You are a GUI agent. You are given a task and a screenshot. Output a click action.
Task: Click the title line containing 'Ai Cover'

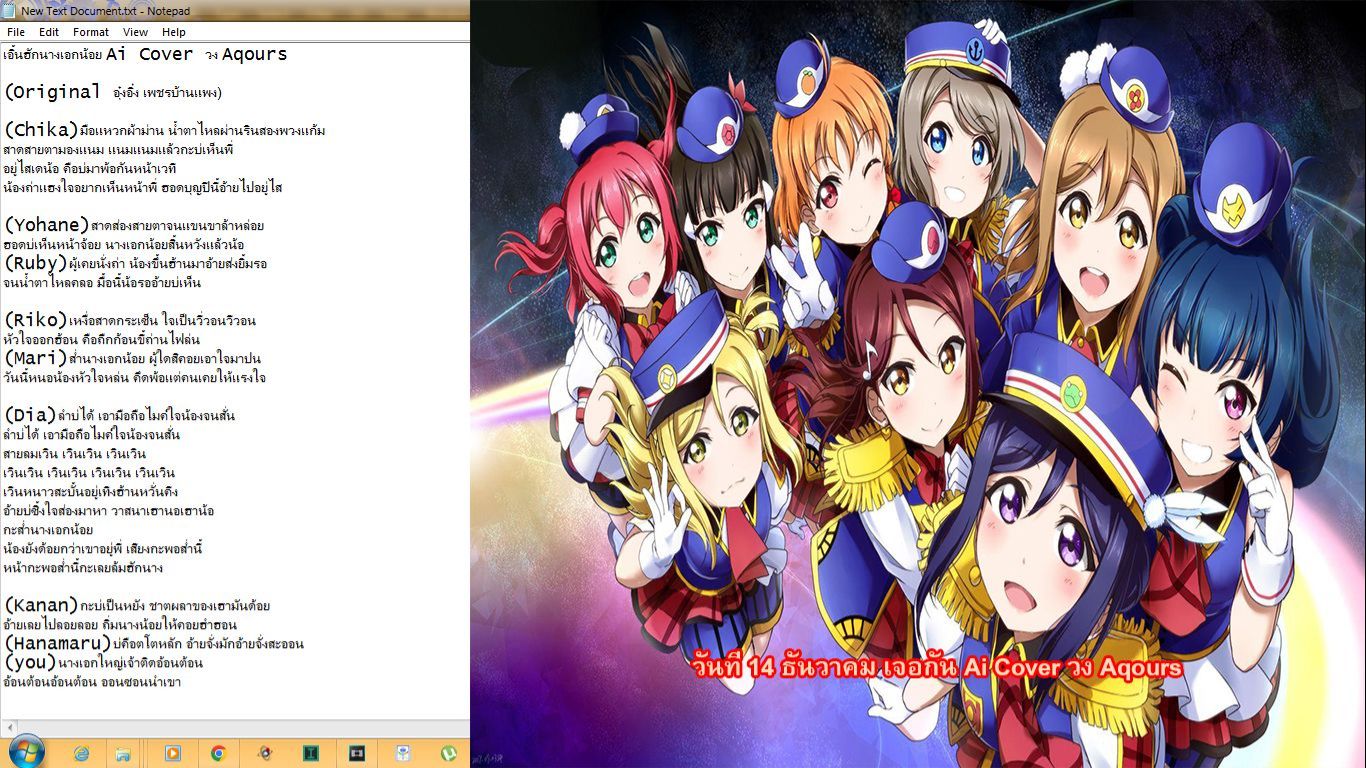coord(146,54)
